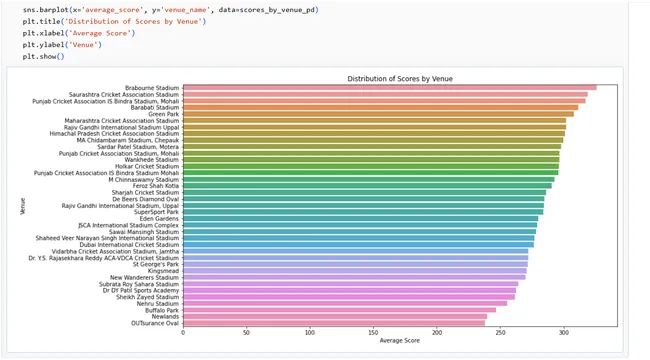Select the 'Shaheed Veer Narayan Singh International Stadium' label

click(107, 238)
